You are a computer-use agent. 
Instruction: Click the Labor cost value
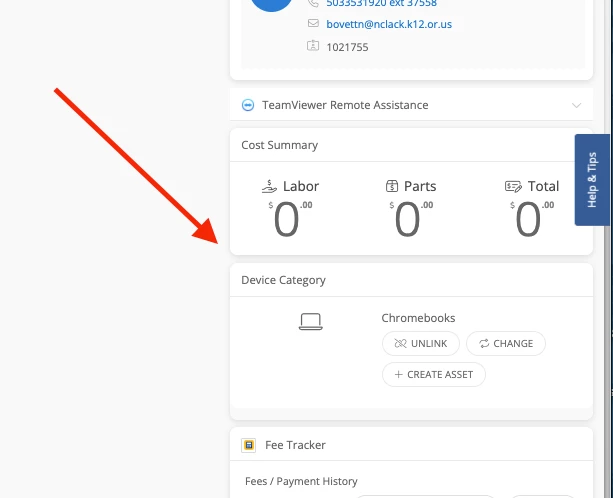click(x=290, y=219)
